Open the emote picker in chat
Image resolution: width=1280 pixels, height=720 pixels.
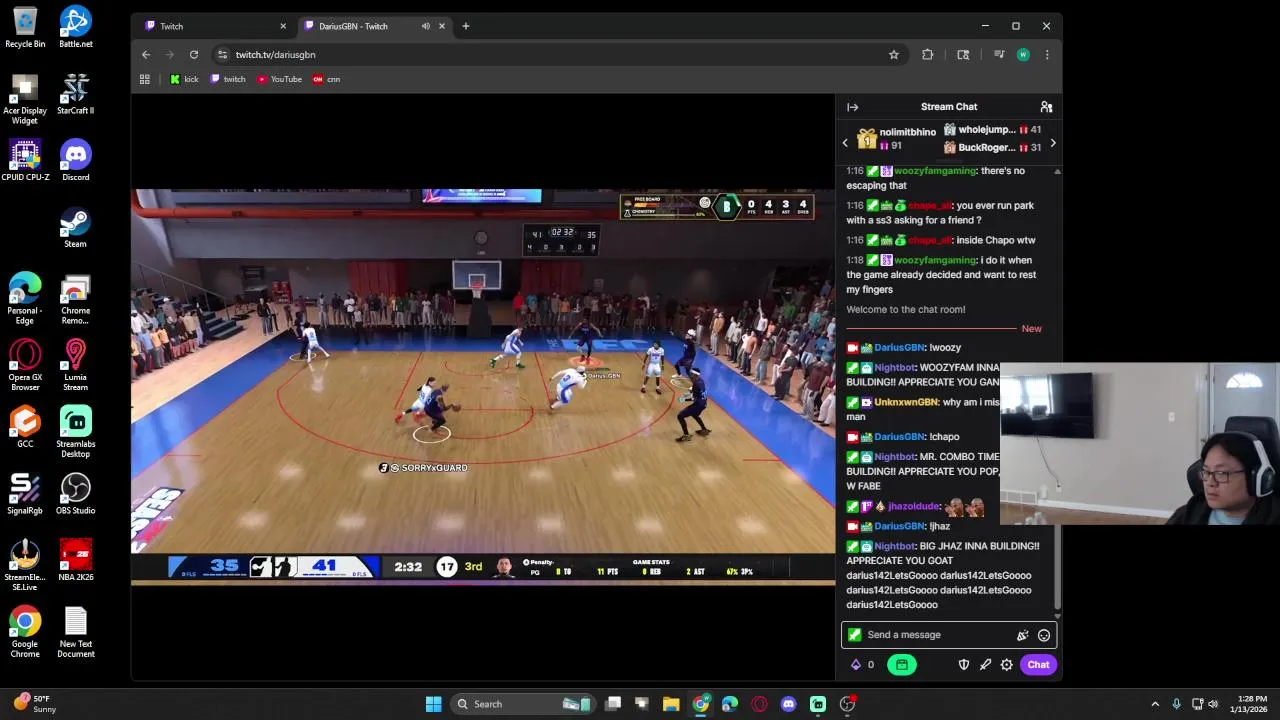1044,635
